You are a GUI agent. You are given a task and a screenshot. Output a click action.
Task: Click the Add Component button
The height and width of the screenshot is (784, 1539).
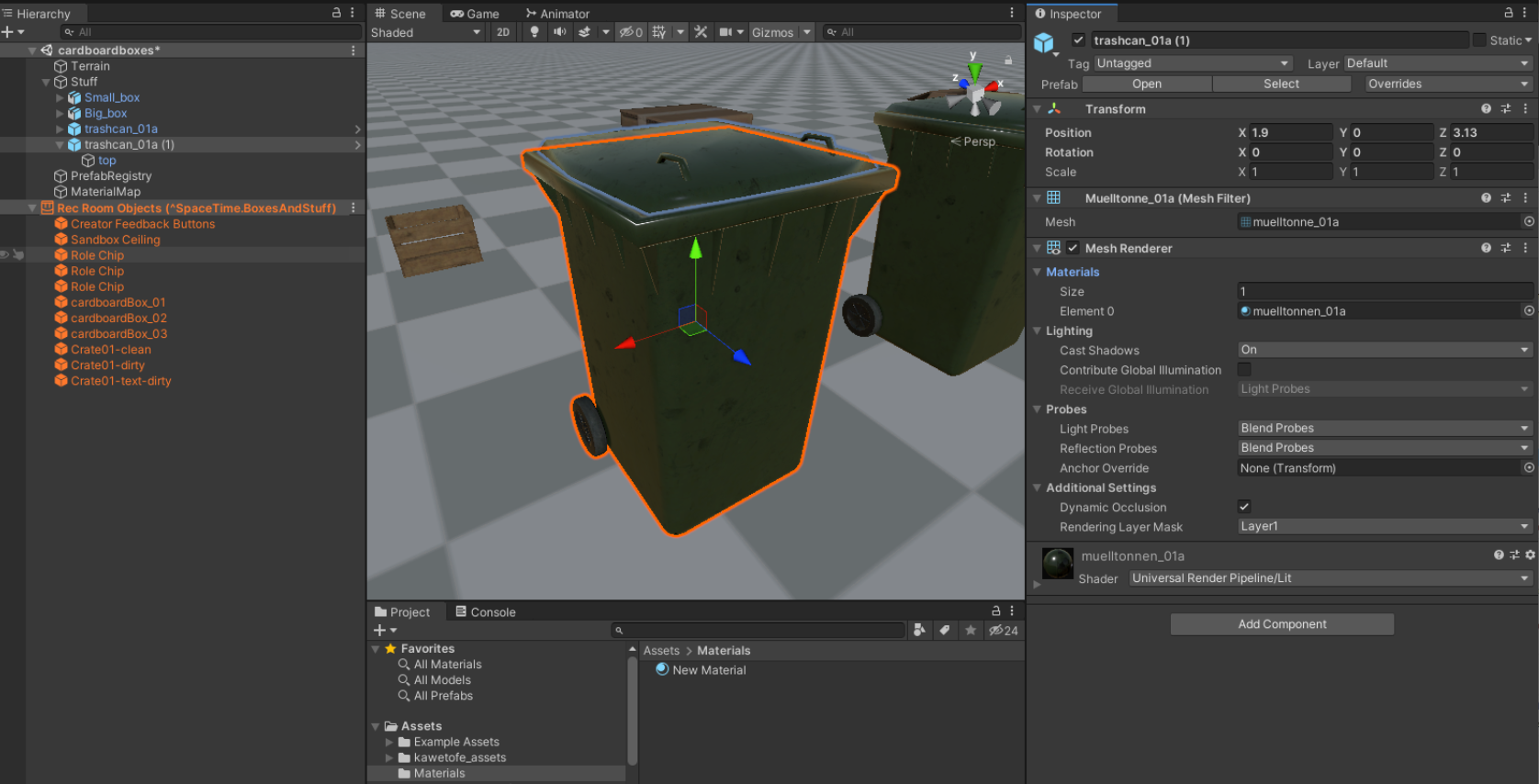[1281, 624]
